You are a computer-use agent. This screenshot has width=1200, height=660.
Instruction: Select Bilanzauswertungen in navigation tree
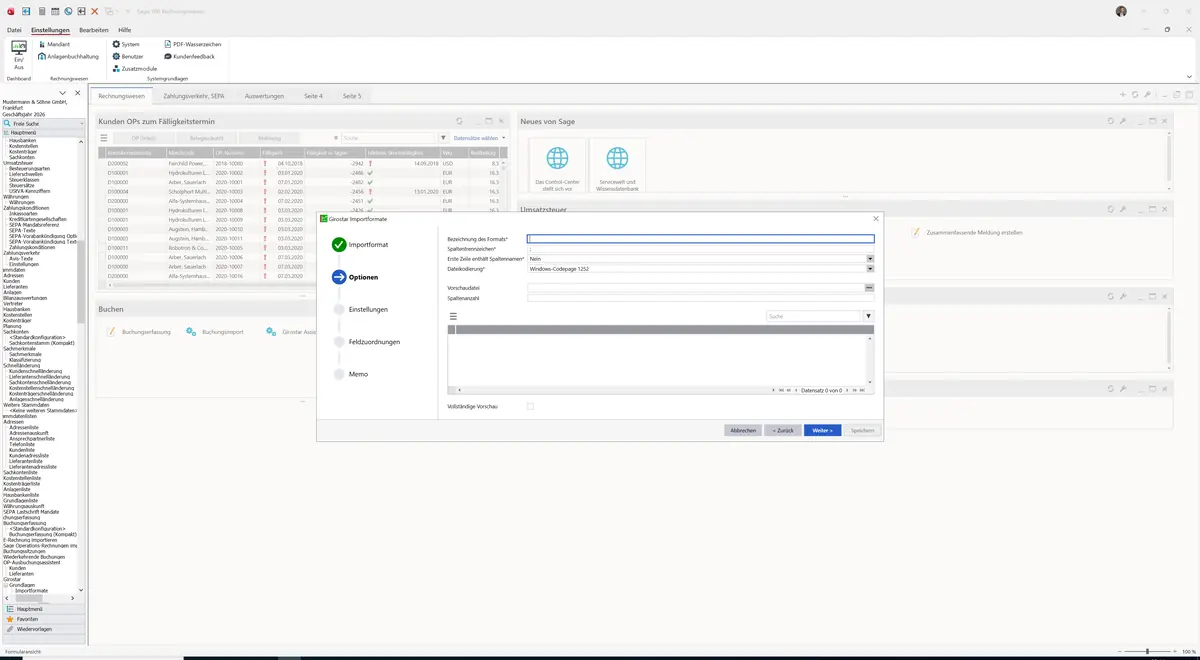click(25, 297)
